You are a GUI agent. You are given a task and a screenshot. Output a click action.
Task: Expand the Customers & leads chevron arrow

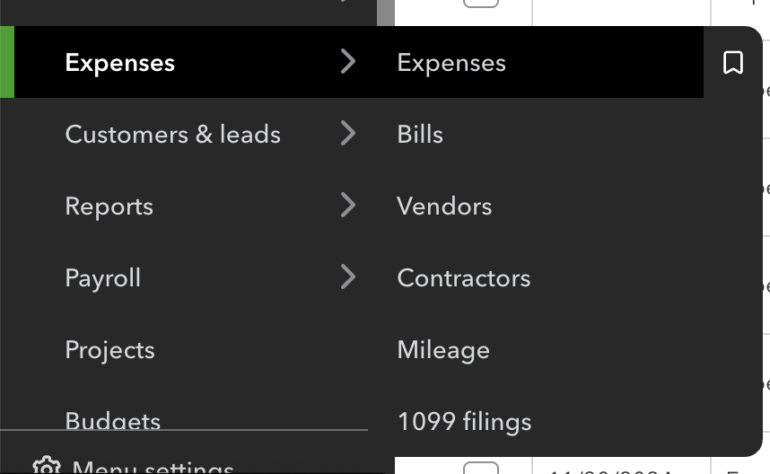[x=347, y=134]
